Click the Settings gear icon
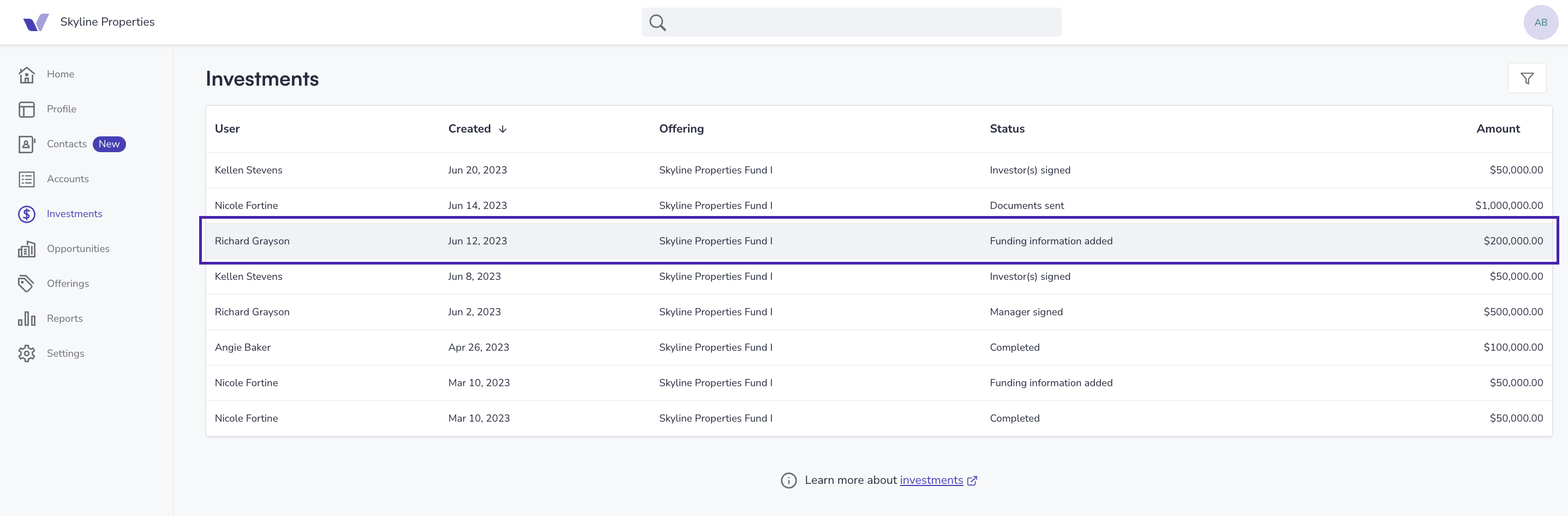 coord(27,353)
